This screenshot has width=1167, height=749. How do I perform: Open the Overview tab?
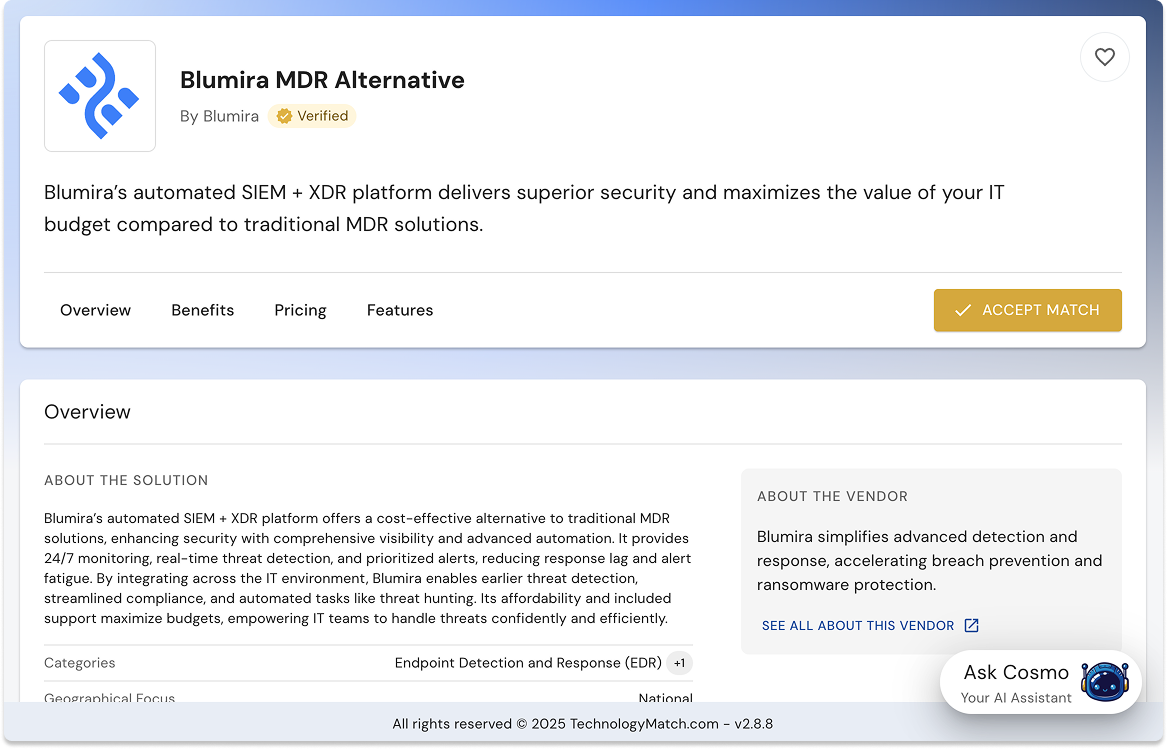coord(95,310)
